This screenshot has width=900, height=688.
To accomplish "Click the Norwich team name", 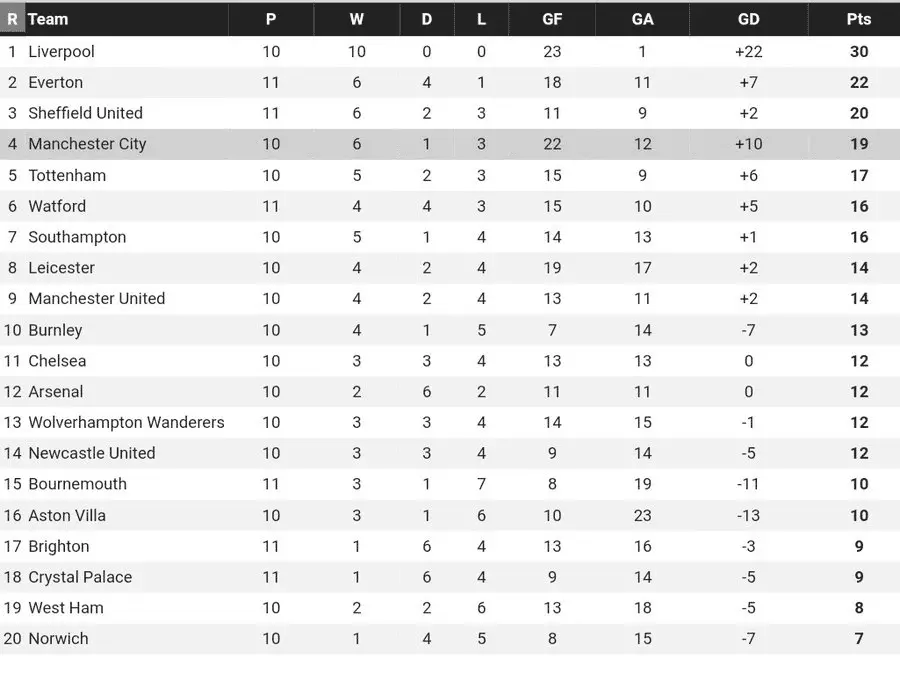I will pos(58,639).
